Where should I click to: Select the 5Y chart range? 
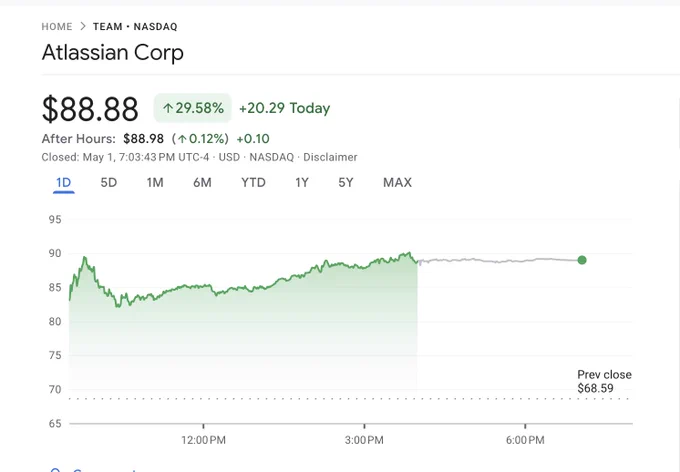point(346,183)
